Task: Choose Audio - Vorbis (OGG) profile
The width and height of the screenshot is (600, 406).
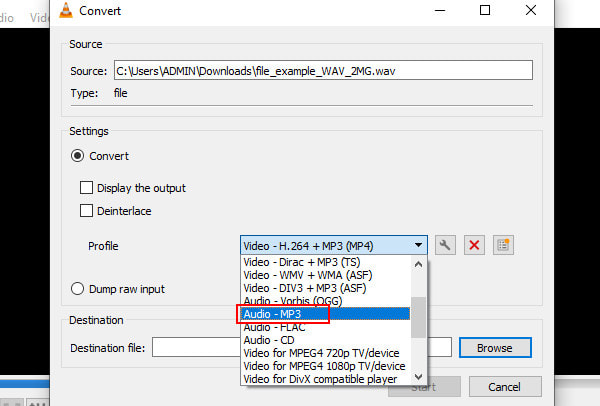Action: click(326, 301)
